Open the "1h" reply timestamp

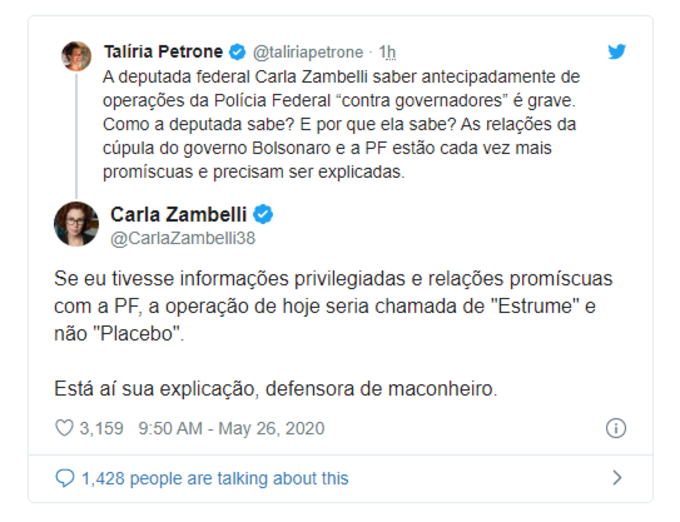point(388,52)
